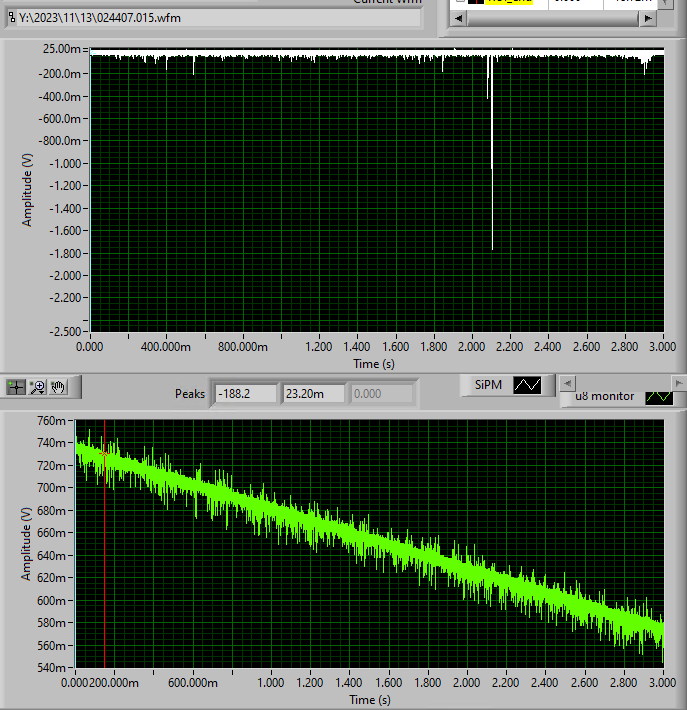687x710 pixels.
Task: Click the Peaks field showing 23.20m
Action: click(x=313, y=393)
